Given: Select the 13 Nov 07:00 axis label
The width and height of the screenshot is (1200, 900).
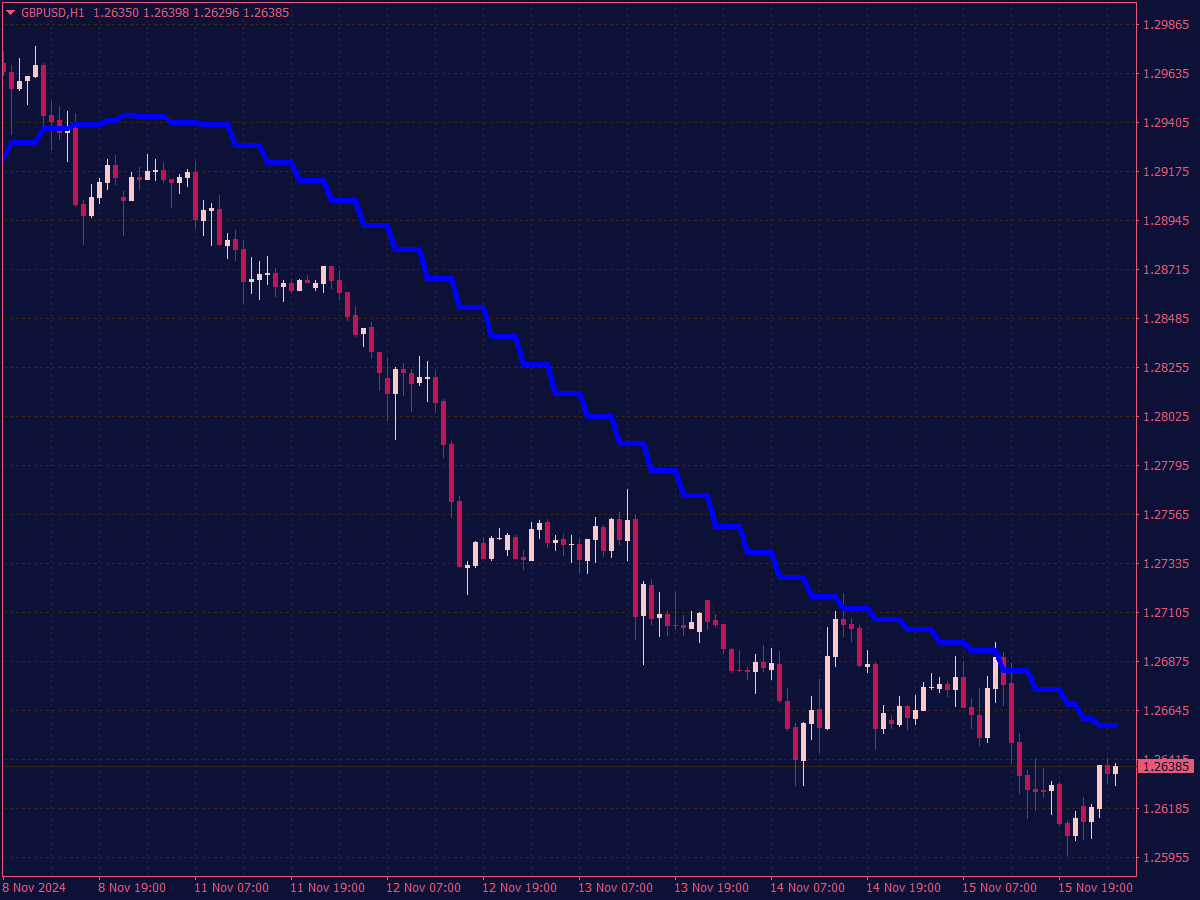Looking at the screenshot, I should pos(617,887).
